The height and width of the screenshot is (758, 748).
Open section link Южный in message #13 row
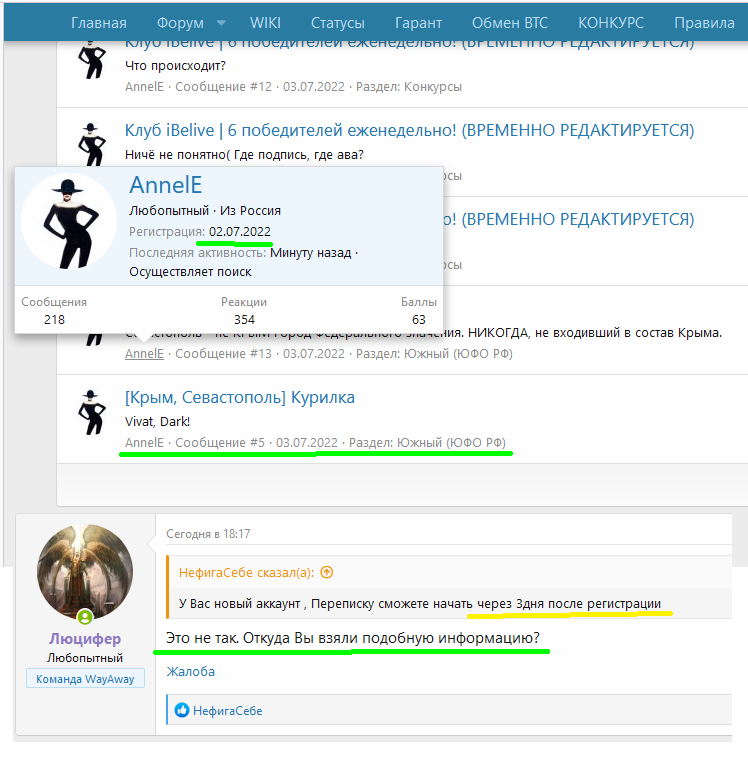(x=458, y=354)
